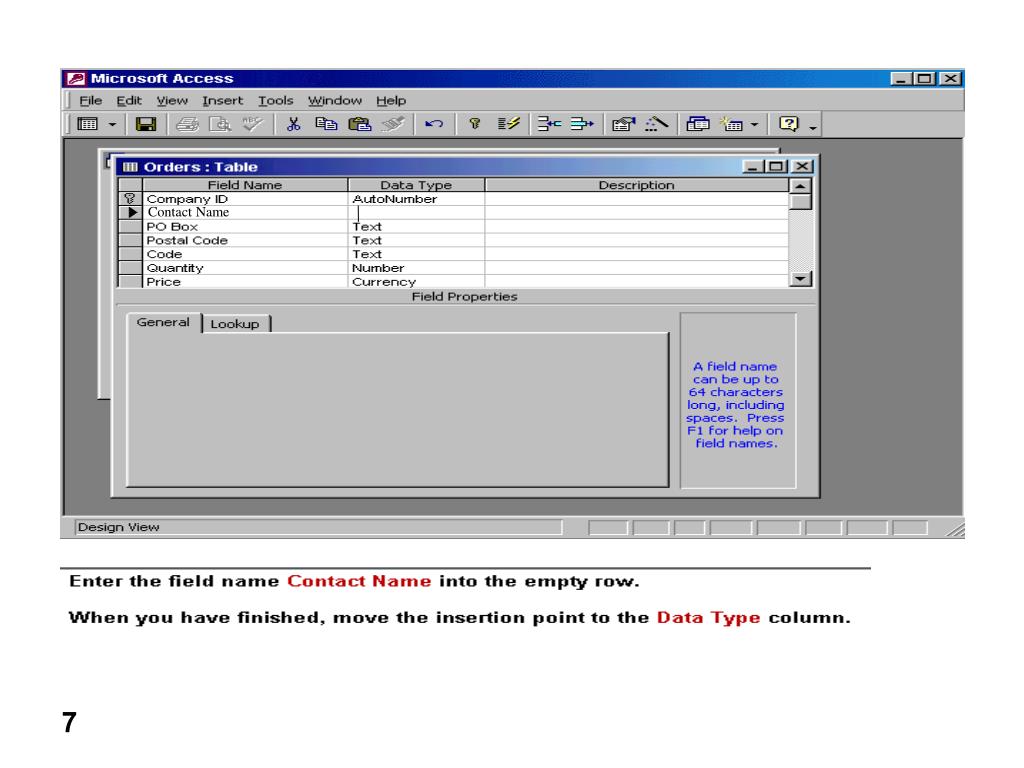Select the Company ID row selector with key

130,199
